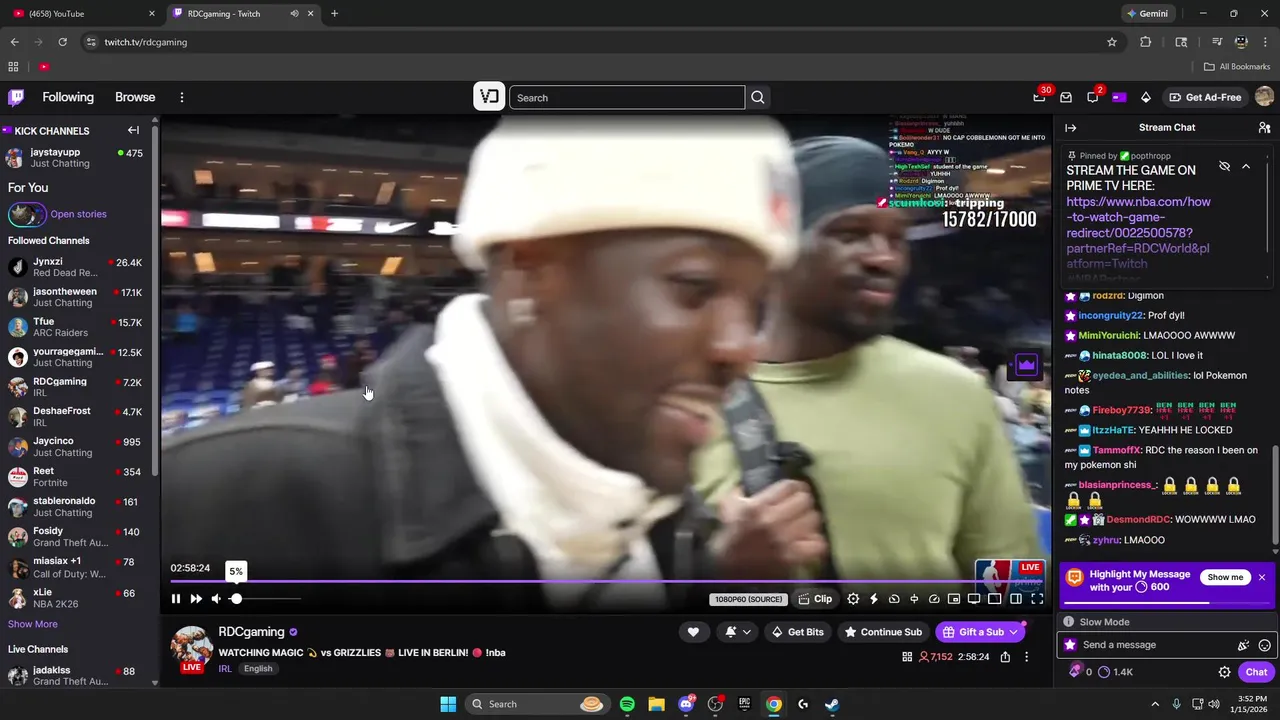Collapse the left channels sidebar arrow
Screen dimensions: 1280x720
pos(133,130)
